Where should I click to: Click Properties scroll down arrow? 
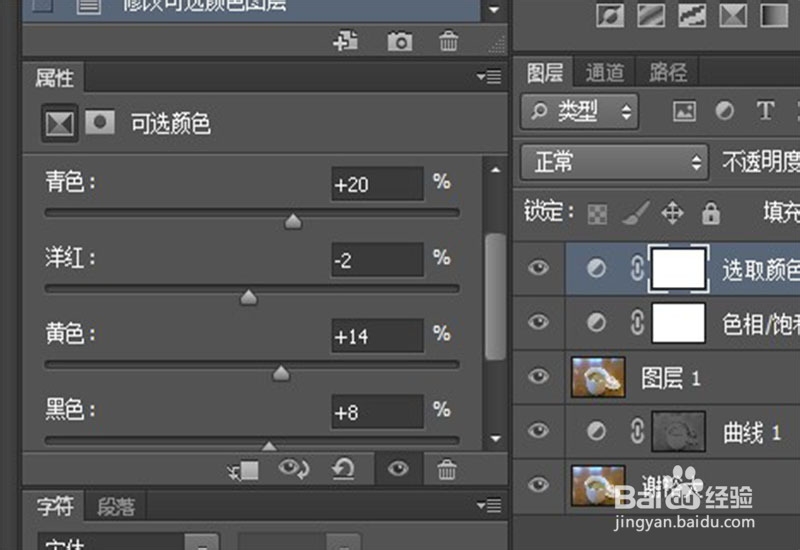pos(495,438)
